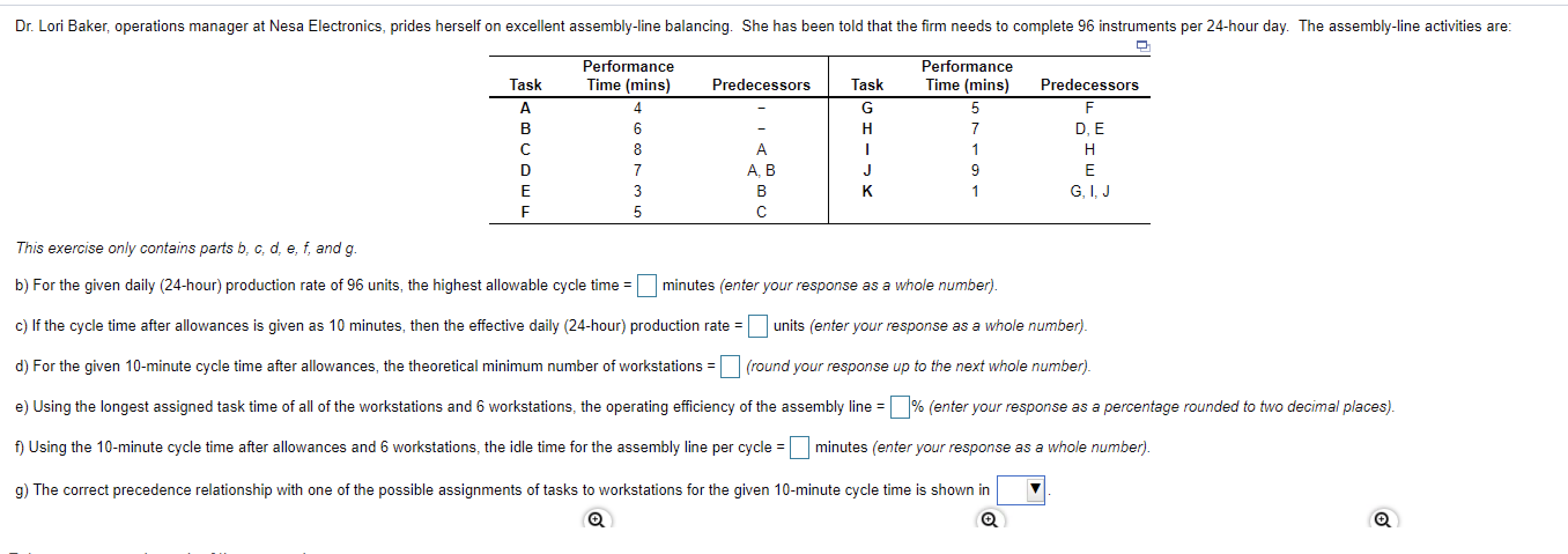This screenshot has width=1568, height=554.
Task: Click the pop-out icon above the table
Action: 1142,46
